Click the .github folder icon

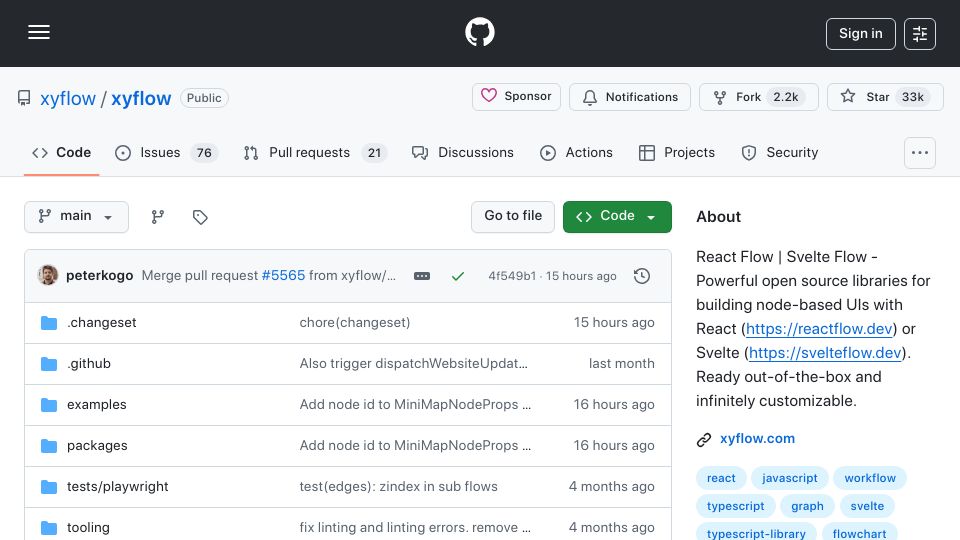pyautogui.click(x=49, y=364)
